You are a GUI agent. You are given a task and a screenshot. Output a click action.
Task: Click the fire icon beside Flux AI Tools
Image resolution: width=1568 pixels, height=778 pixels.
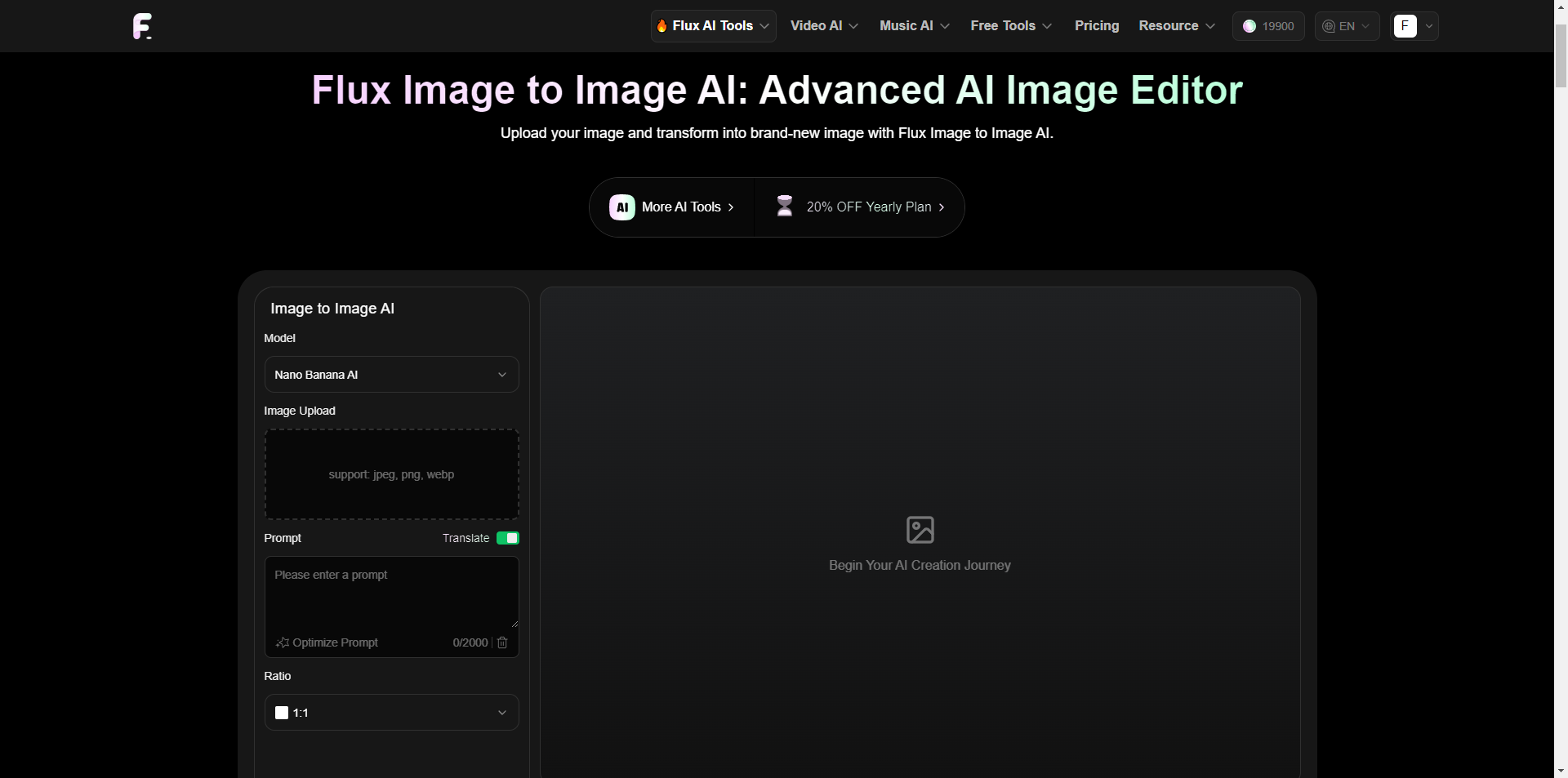[x=661, y=26]
